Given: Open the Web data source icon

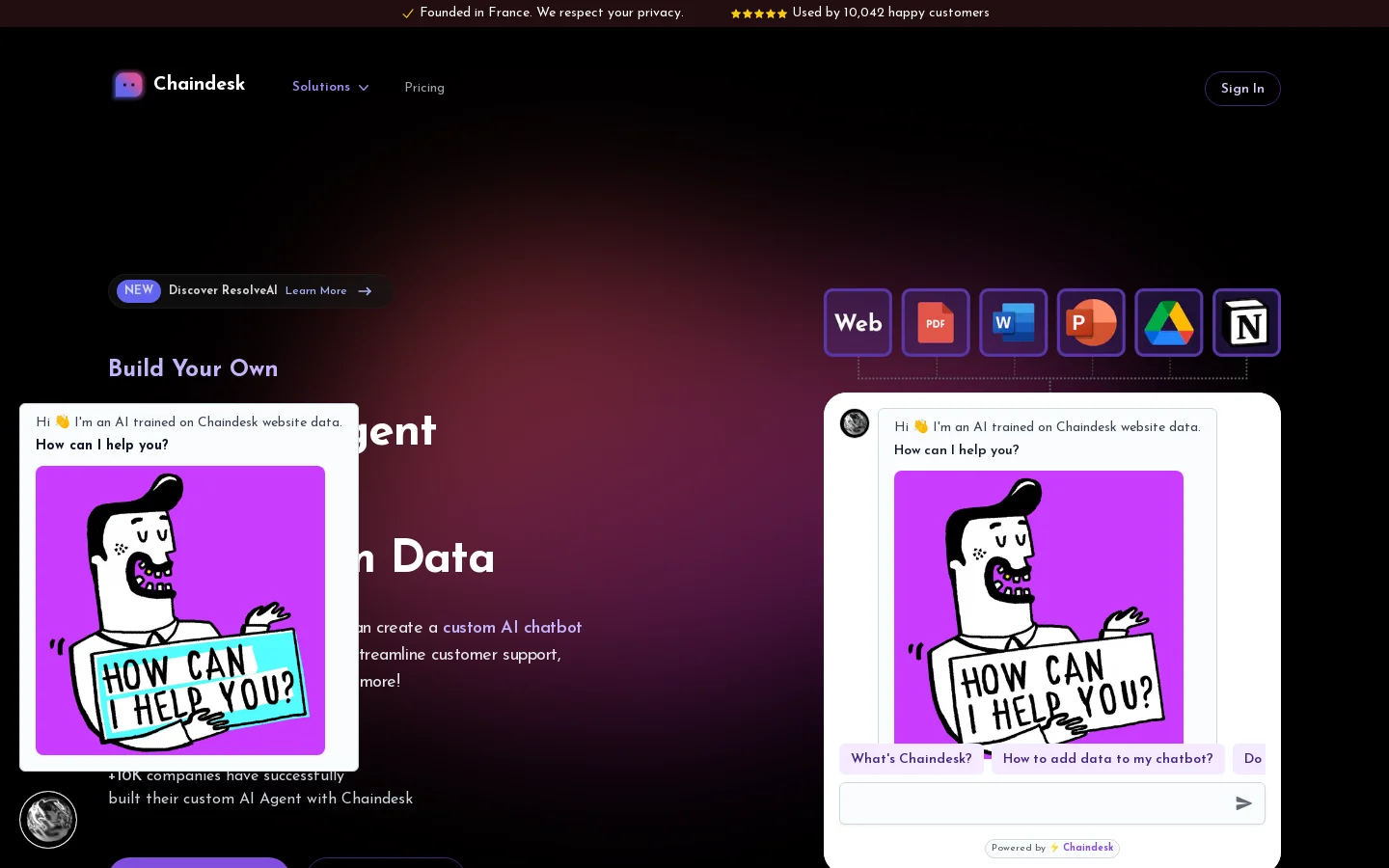Looking at the screenshot, I should point(858,322).
